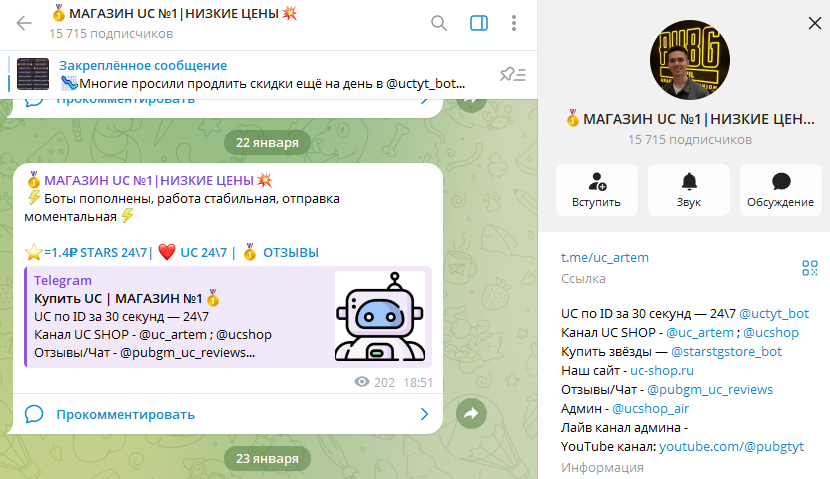
Task: Go back using the left arrow
Action: pyautogui.click(x=24, y=23)
